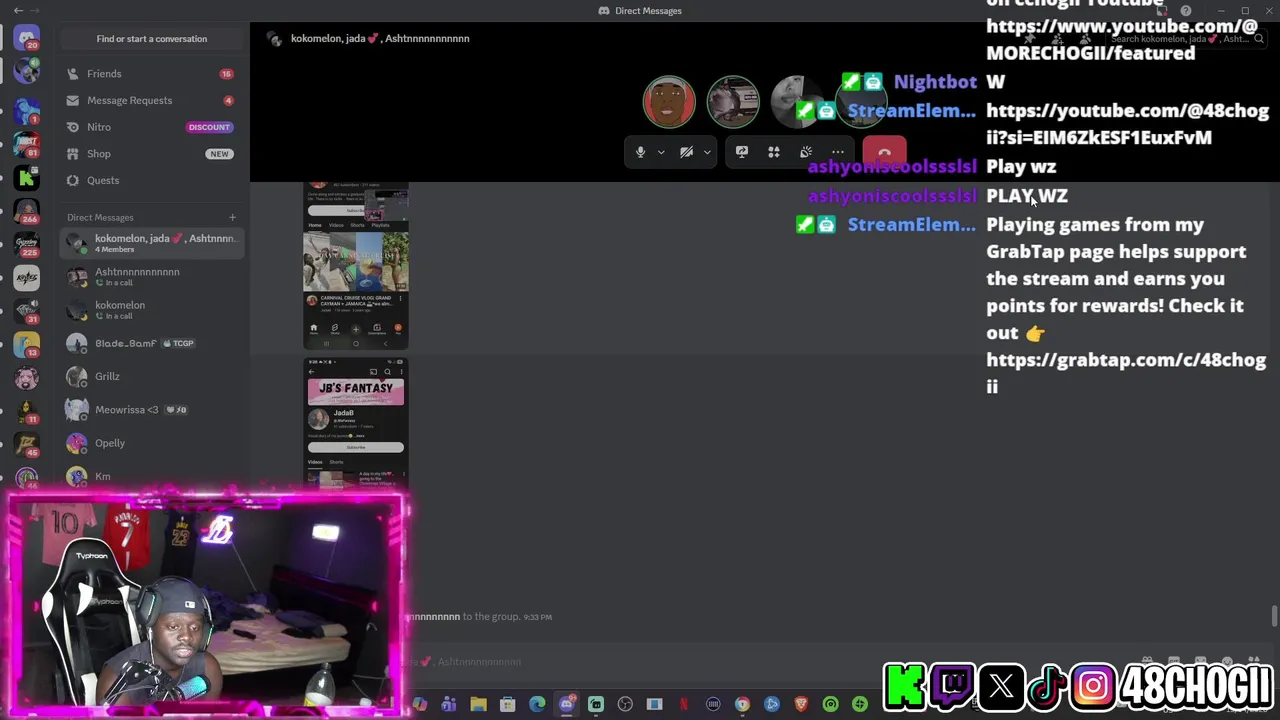Open the Quests page
Image resolution: width=1280 pixels, height=720 pixels.
pyautogui.click(x=152, y=180)
